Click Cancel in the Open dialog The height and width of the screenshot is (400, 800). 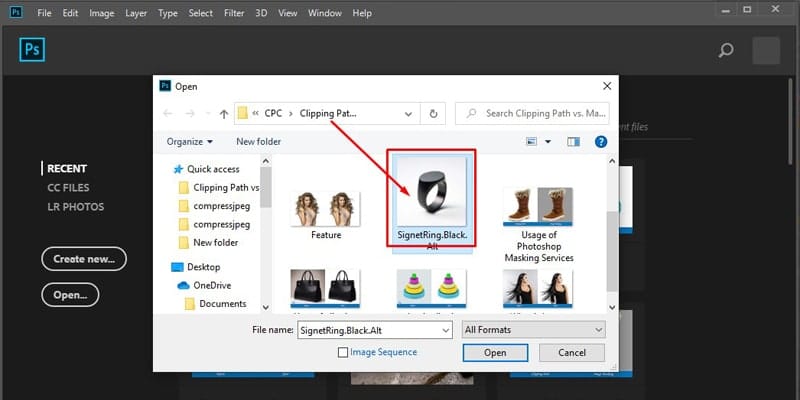tap(572, 353)
